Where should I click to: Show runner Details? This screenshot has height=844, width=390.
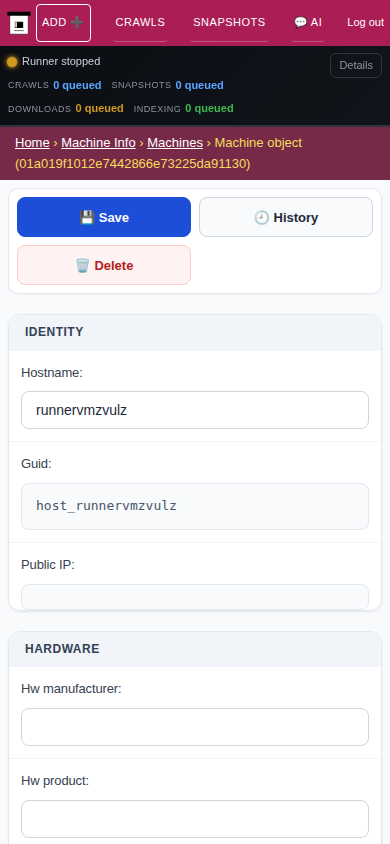pos(356,65)
